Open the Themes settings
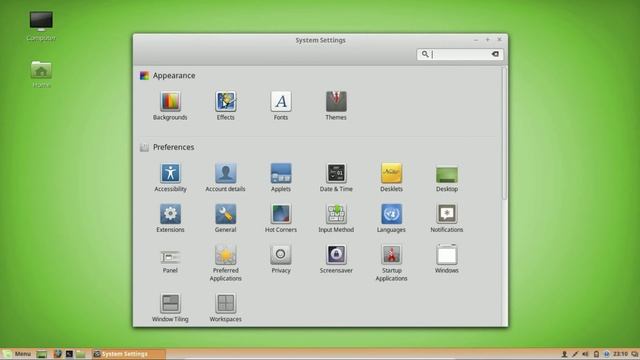 pyautogui.click(x=336, y=106)
